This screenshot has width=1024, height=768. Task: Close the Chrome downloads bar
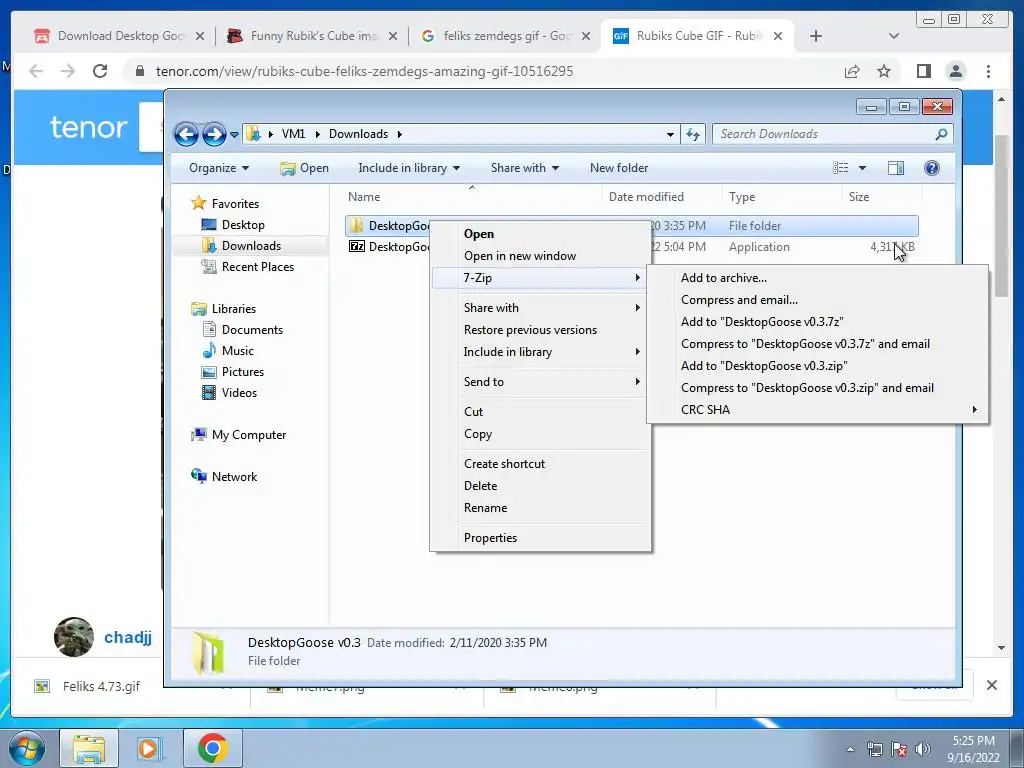coord(991,685)
